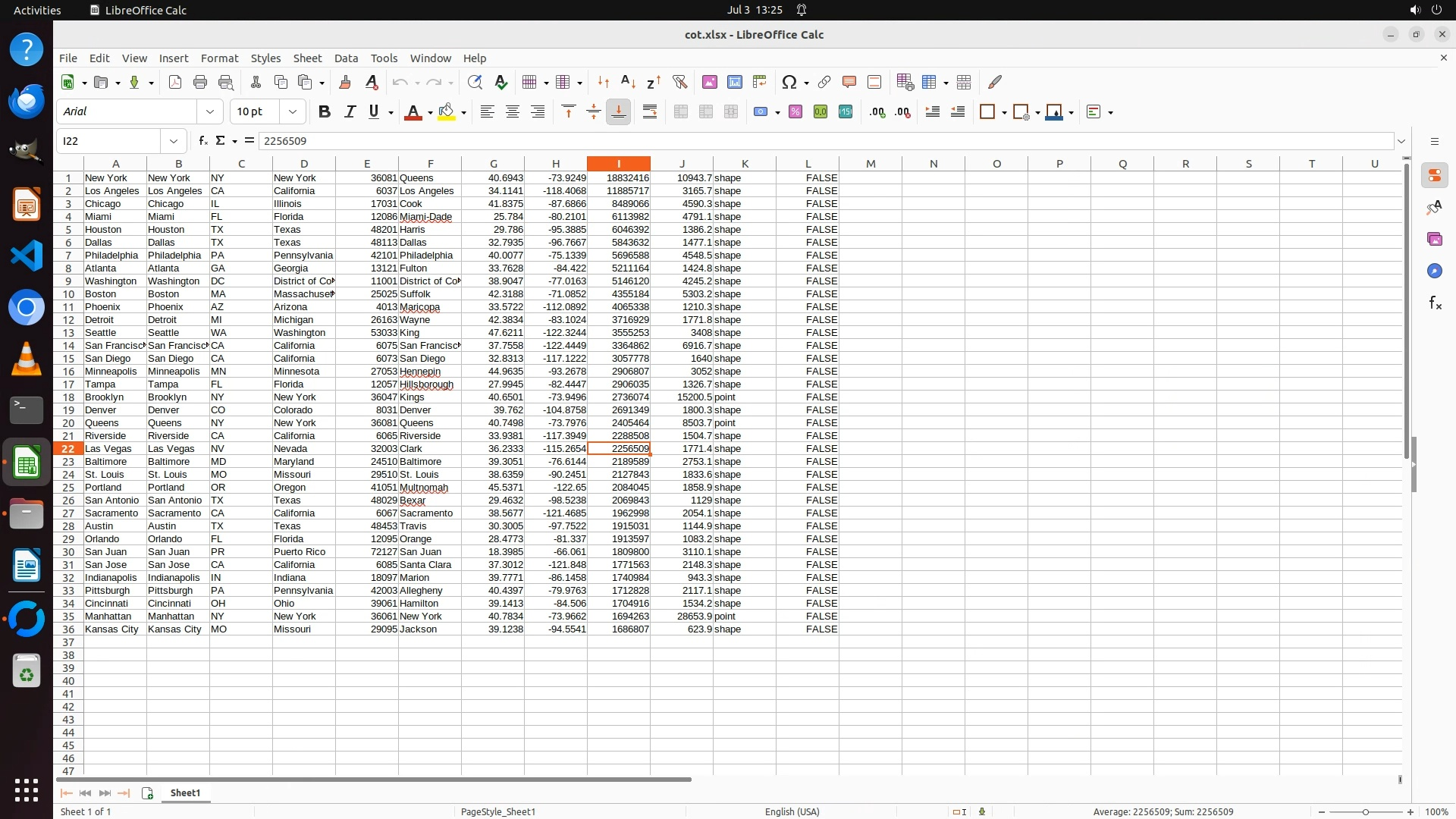The width and height of the screenshot is (1456, 819).
Task: Toggle Wrap Text button
Action: (650, 112)
